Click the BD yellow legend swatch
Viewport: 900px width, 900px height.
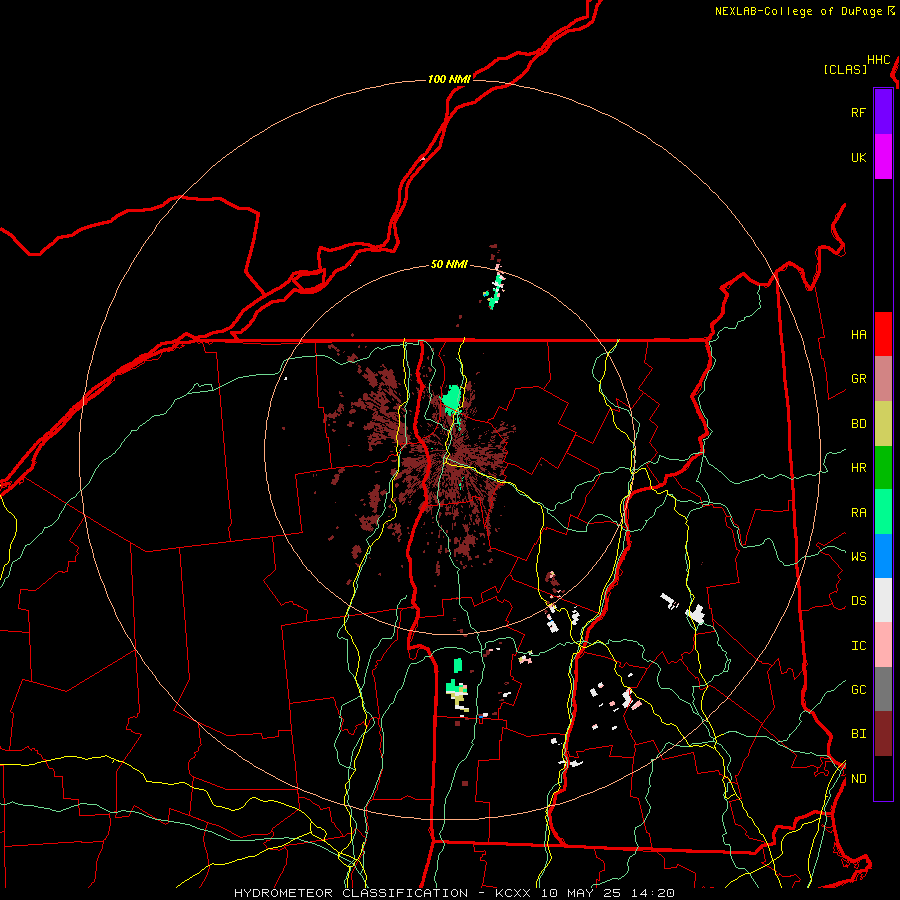click(883, 423)
